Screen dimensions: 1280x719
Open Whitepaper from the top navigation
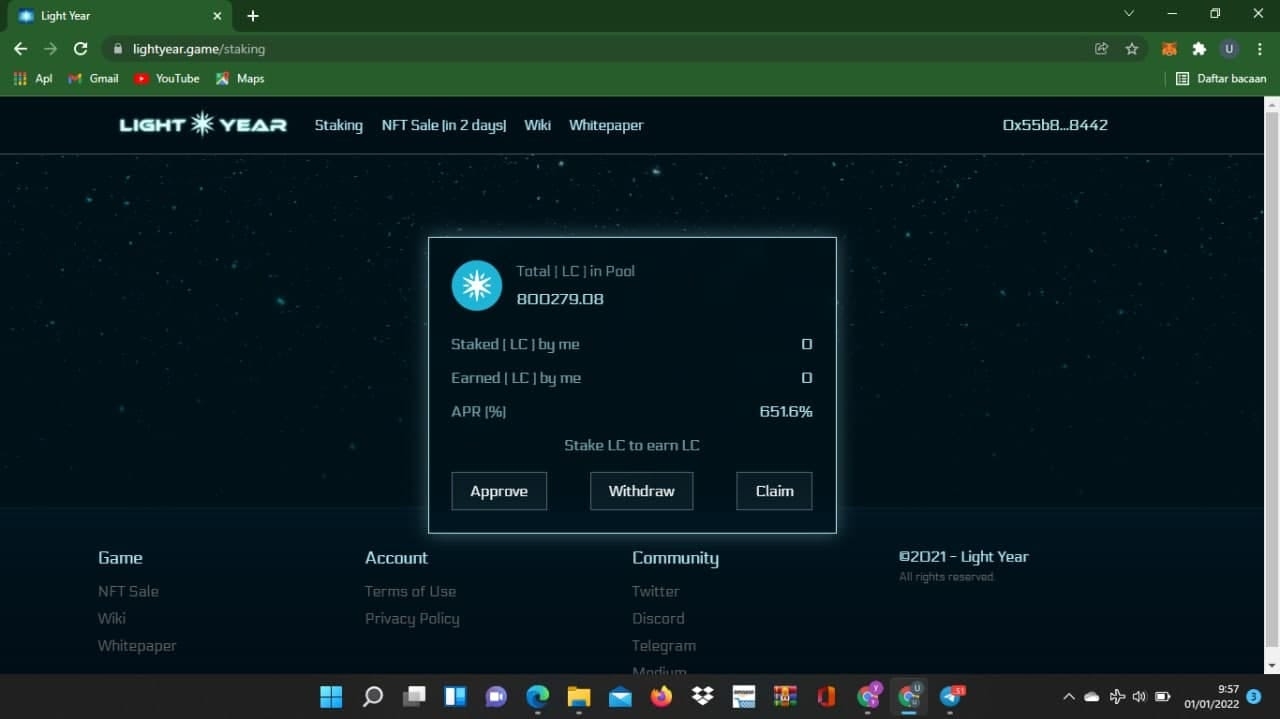[605, 125]
